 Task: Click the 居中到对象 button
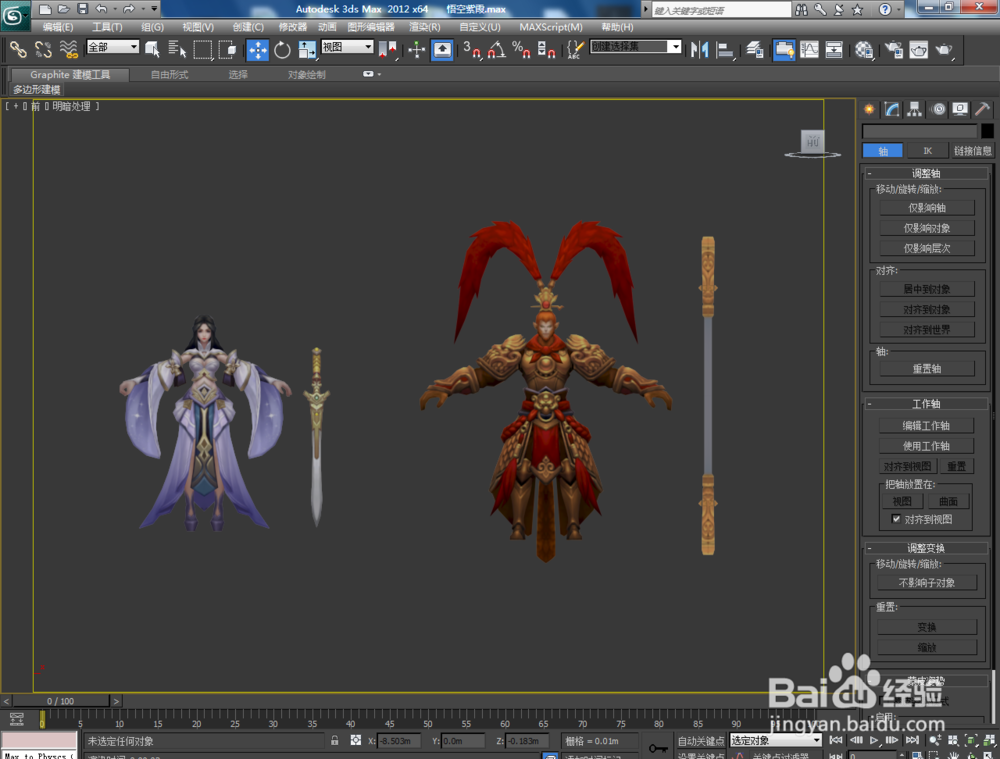point(927,288)
